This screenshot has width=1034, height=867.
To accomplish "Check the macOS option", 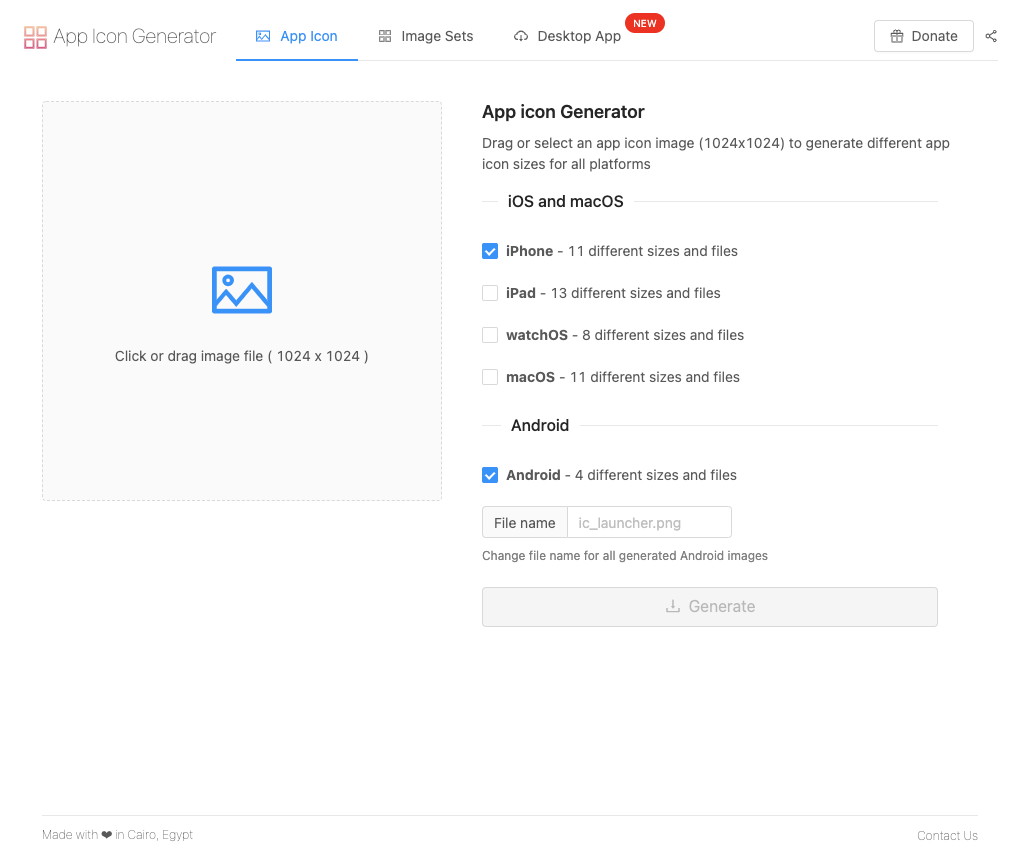I will (489, 377).
